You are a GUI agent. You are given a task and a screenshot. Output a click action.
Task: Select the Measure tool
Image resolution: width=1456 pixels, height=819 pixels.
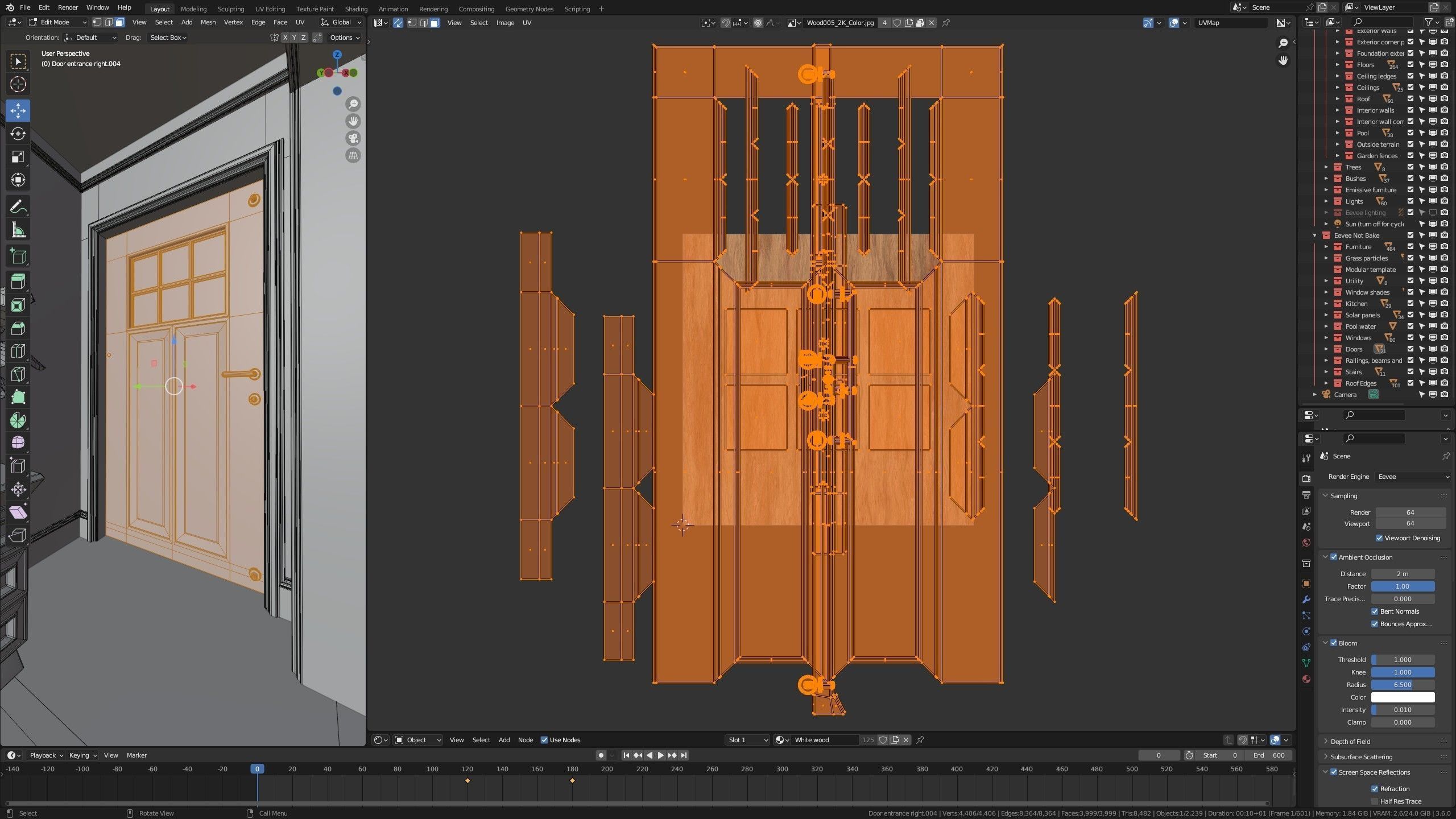(x=18, y=230)
